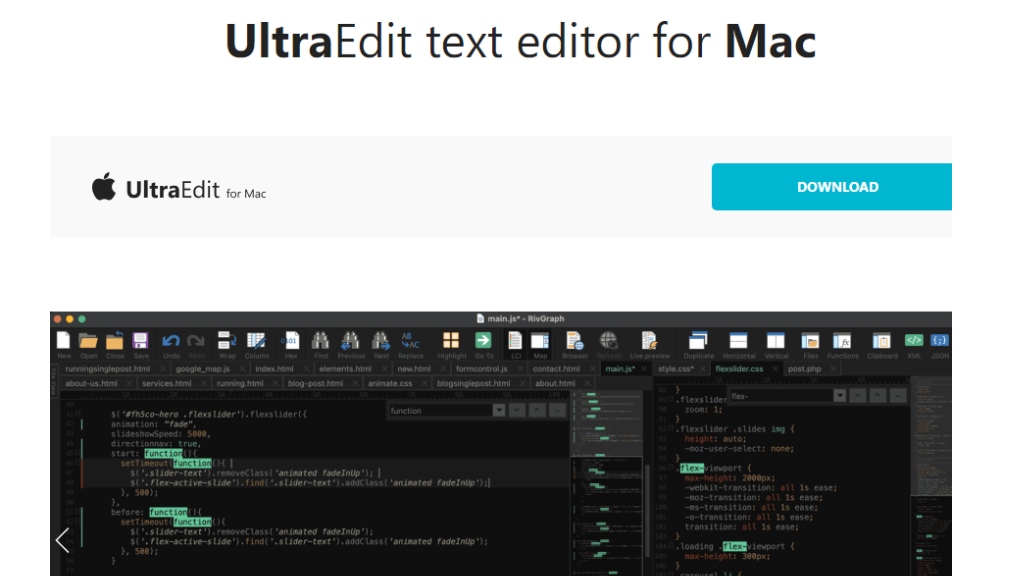Switch to the main.js tab

620,369
